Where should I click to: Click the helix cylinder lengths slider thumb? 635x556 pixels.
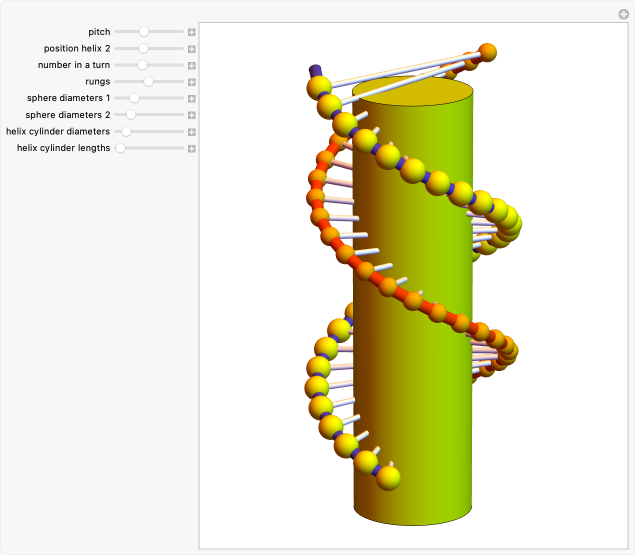pyautogui.click(x=120, y=149)
